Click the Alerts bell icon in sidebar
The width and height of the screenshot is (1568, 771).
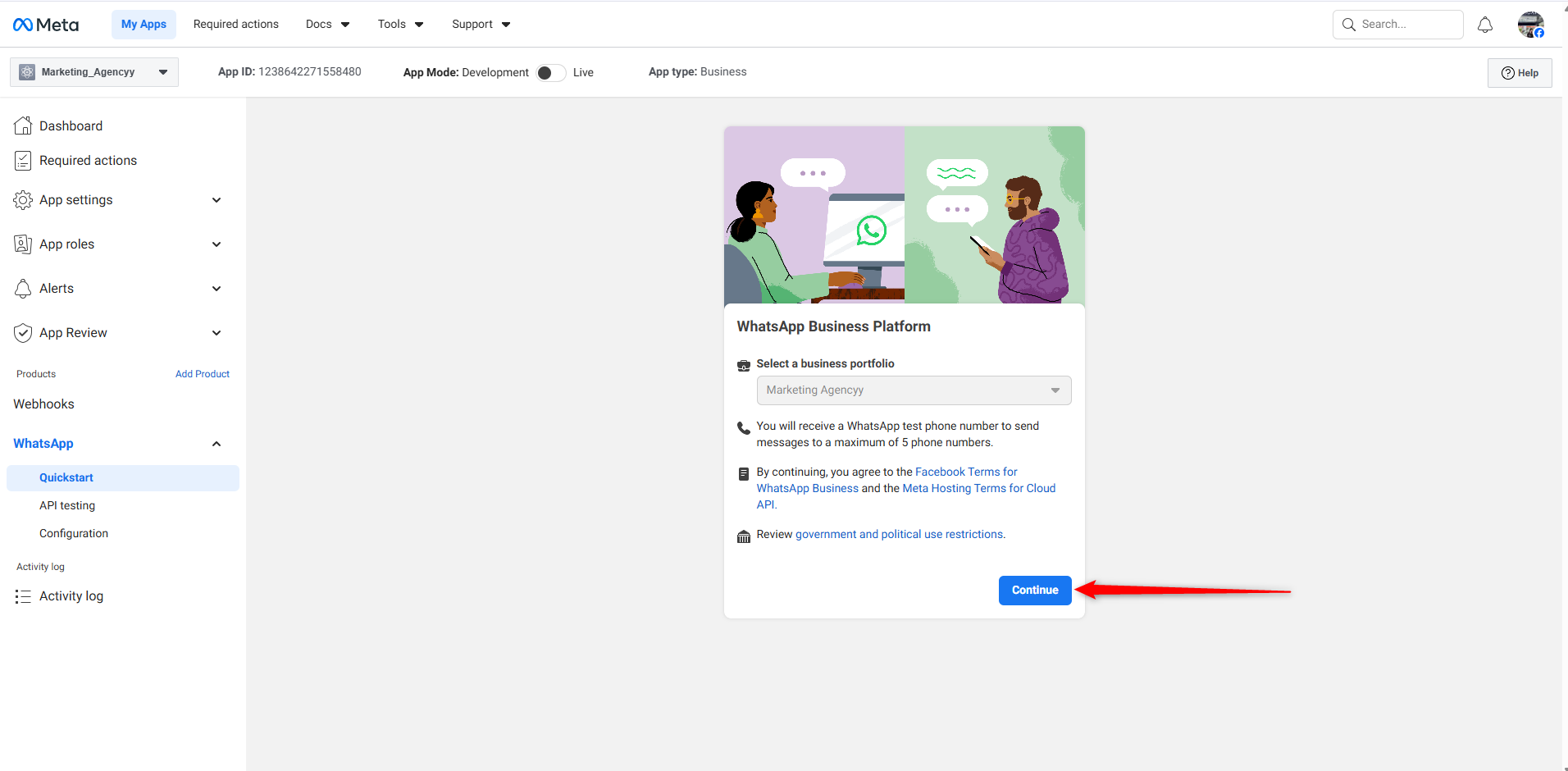23,289
